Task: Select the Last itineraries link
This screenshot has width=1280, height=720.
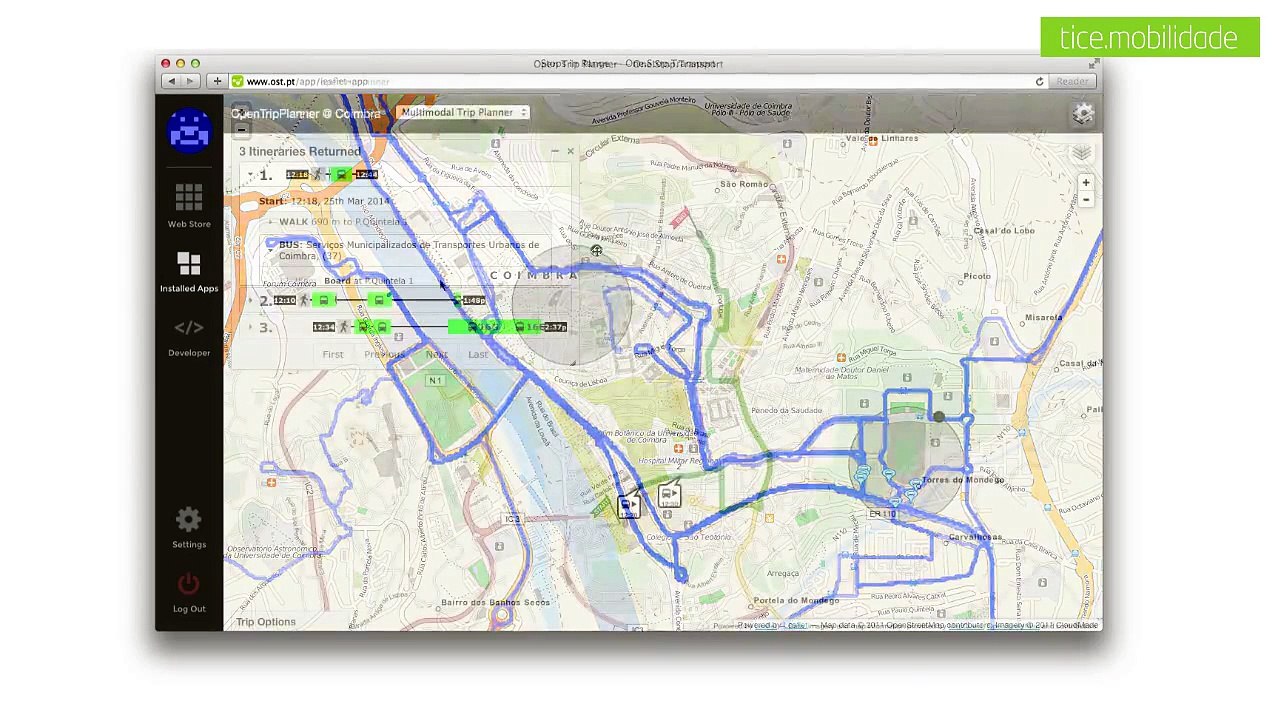Action: pyautogui.click(x=478, y=354)
